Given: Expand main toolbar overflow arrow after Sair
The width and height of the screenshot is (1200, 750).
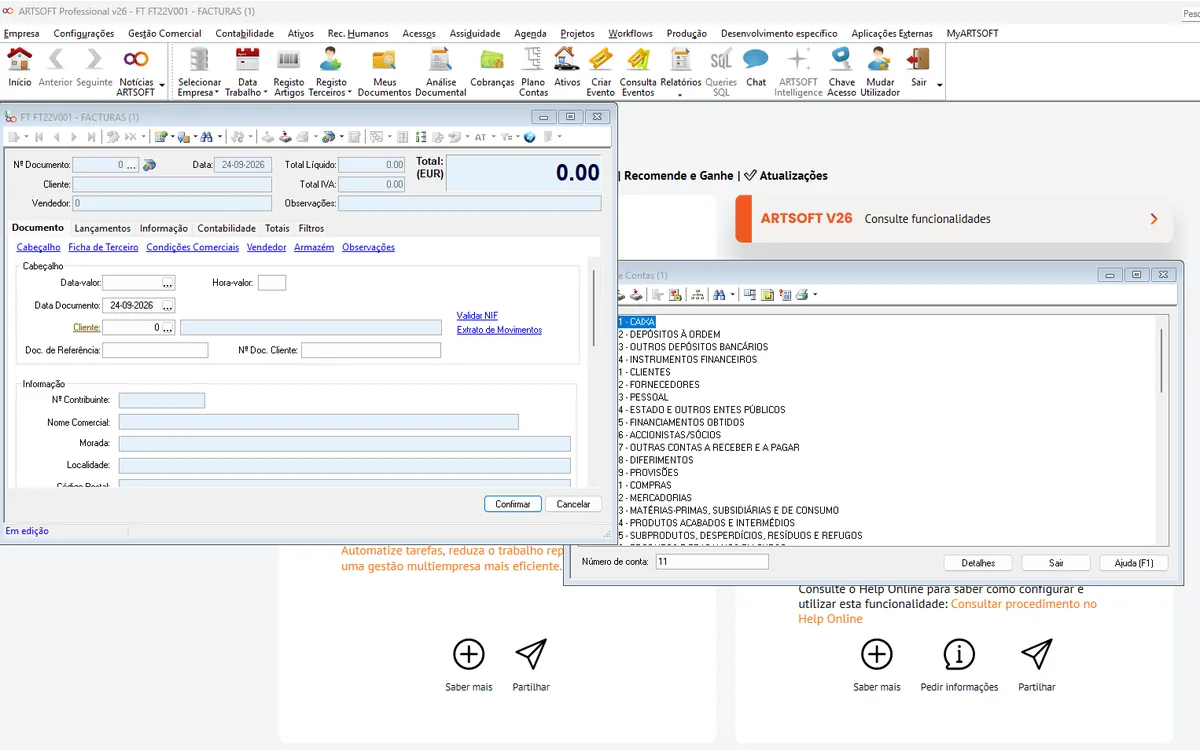Looking at the screenshot, I should 940,85.
